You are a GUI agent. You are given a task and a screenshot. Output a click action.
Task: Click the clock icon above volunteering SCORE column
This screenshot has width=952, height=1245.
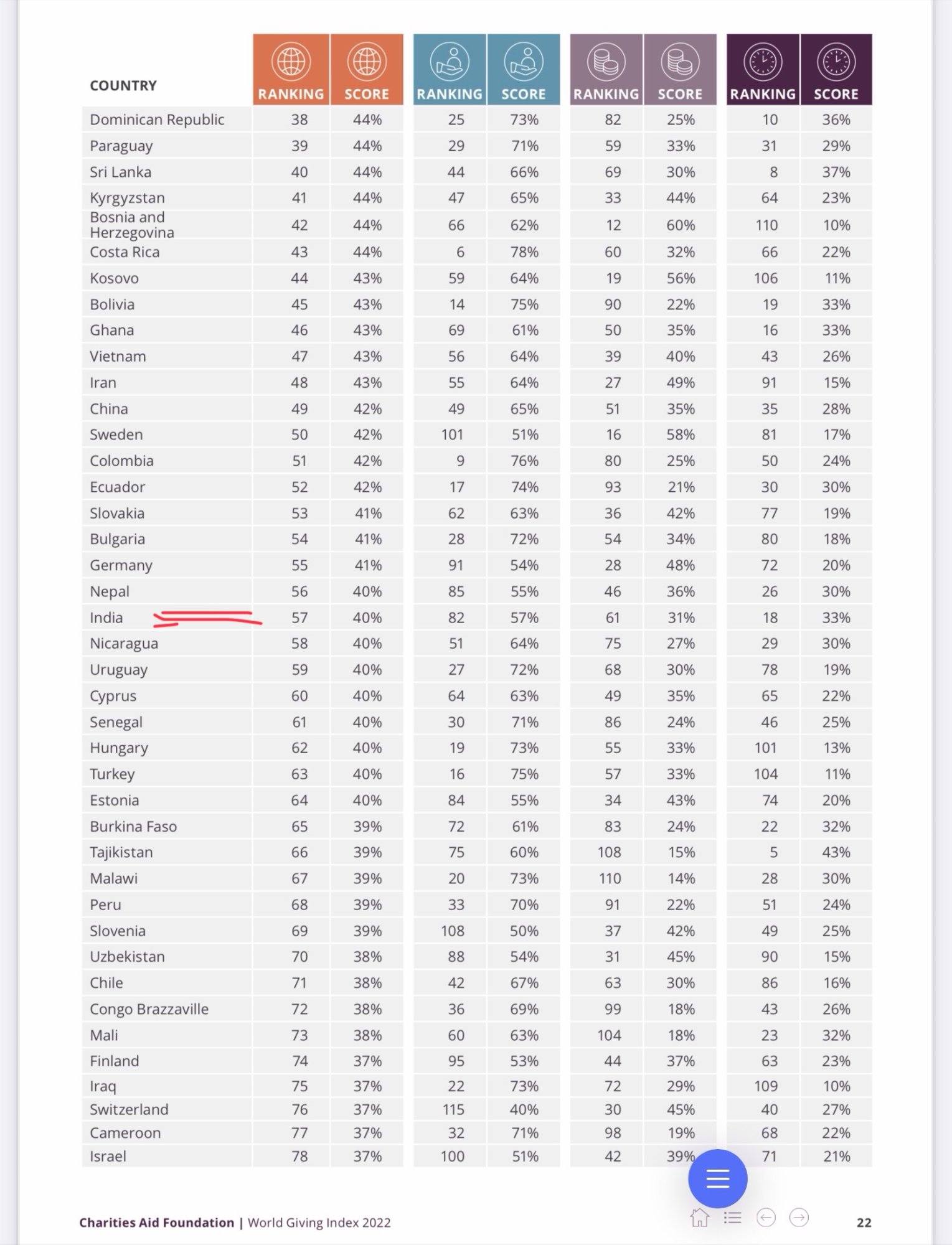point(836,62)
